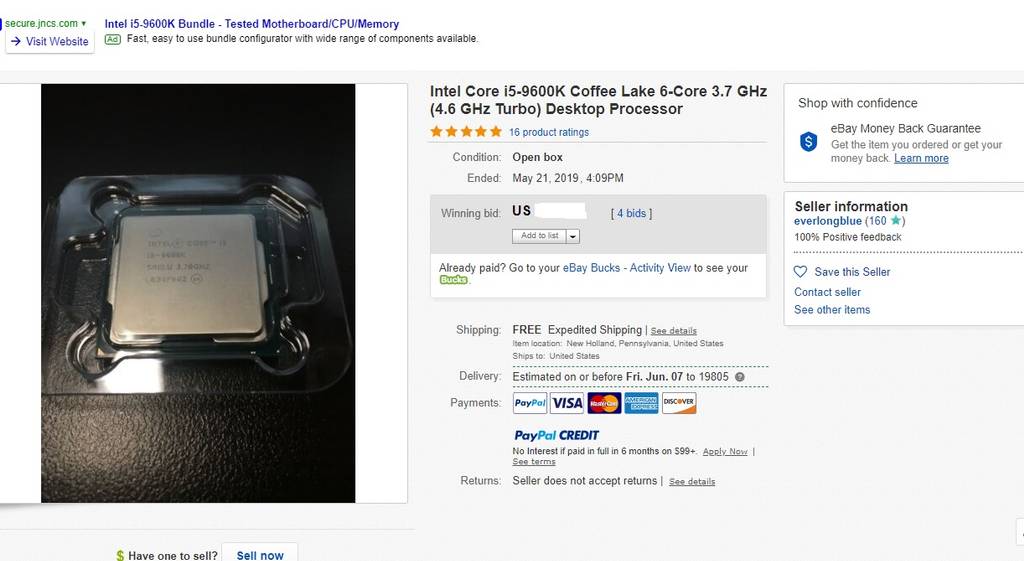This screenshot has height=561, width=1024.
Task: Enlarge the Intel processor product photo
Action: [198, 293]
